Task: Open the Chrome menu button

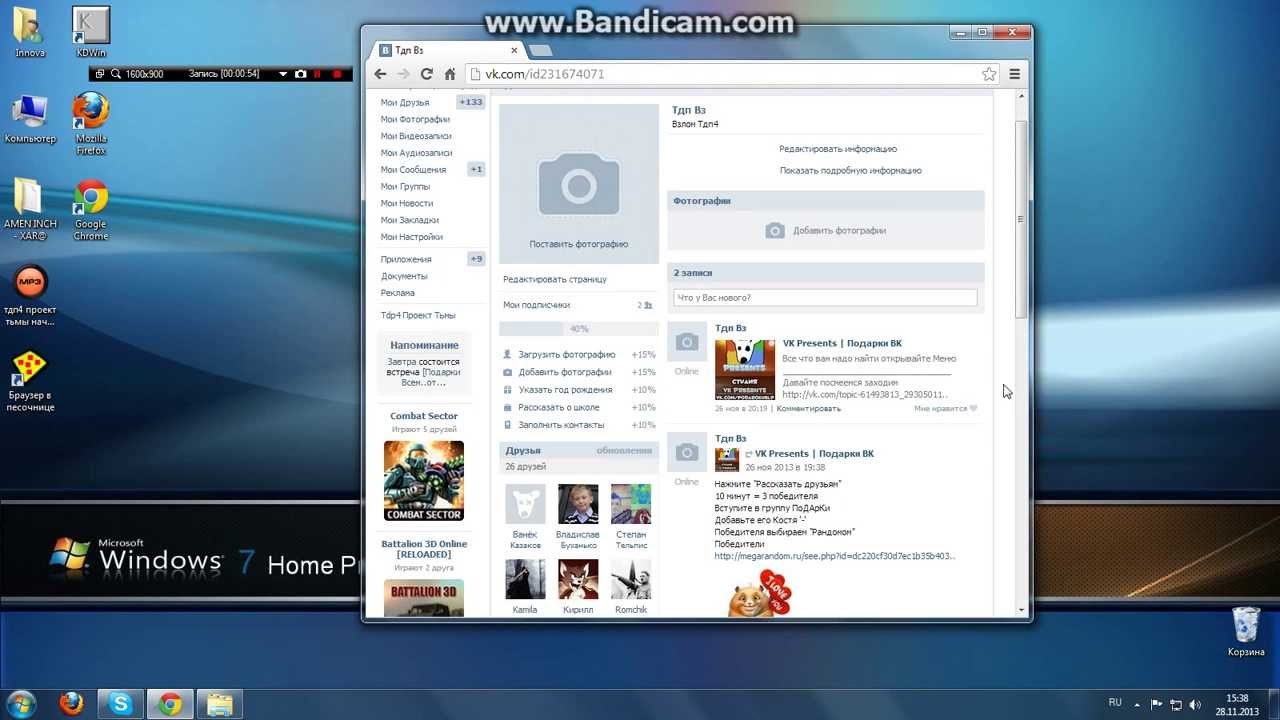Action: pyautogui.click(x=1014, y=74)
